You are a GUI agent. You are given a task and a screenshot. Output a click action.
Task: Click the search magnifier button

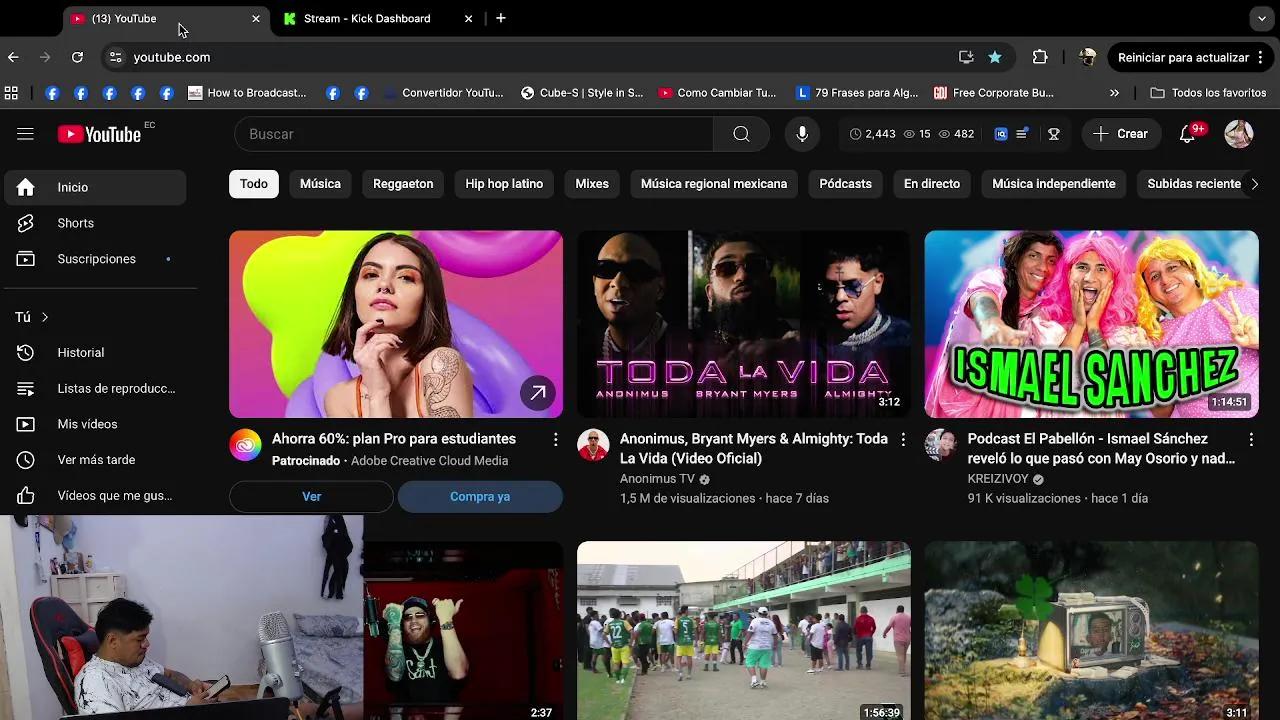[741, 134]
